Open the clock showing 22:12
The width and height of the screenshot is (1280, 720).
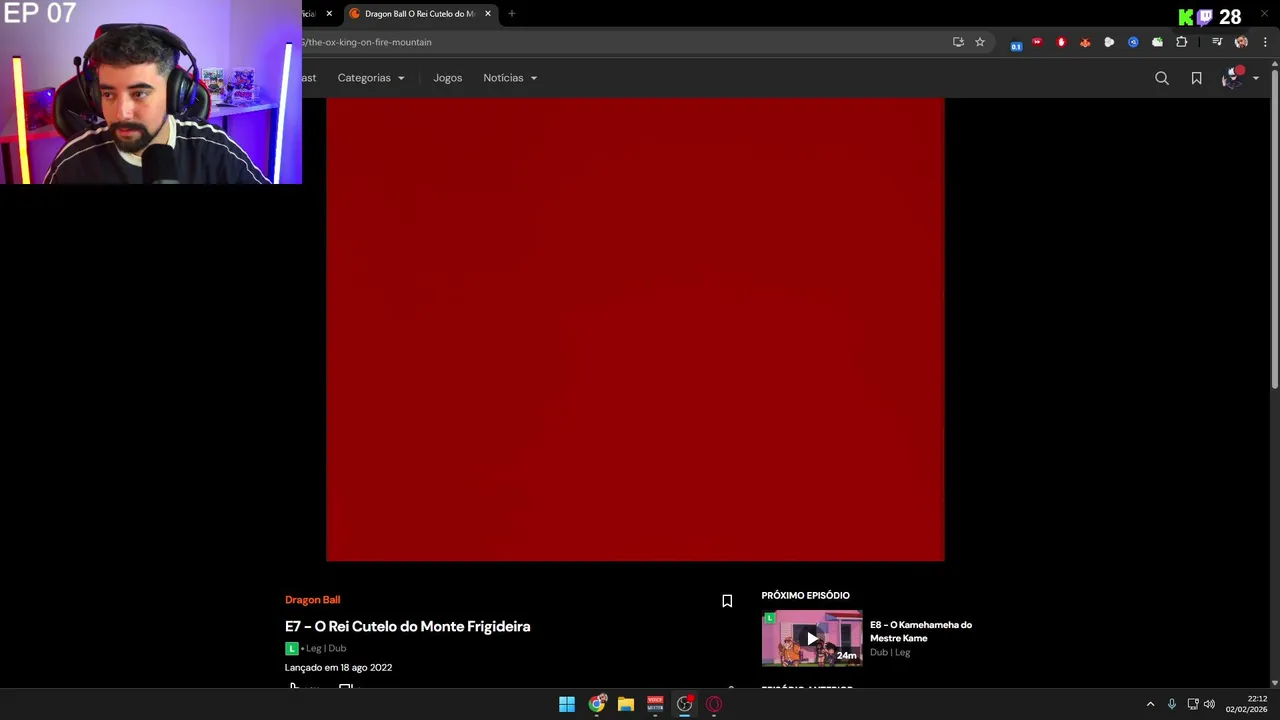(1247, 704)
